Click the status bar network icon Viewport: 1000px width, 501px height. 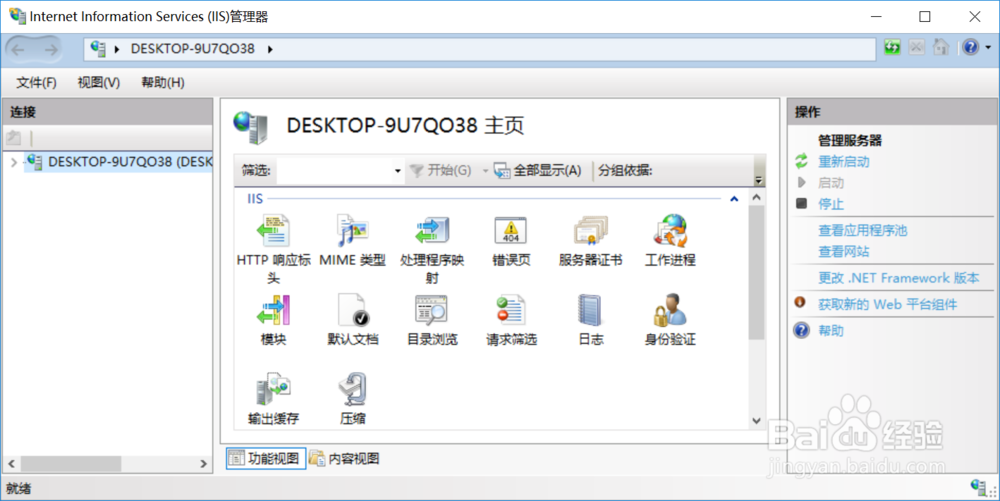(979, 487)
